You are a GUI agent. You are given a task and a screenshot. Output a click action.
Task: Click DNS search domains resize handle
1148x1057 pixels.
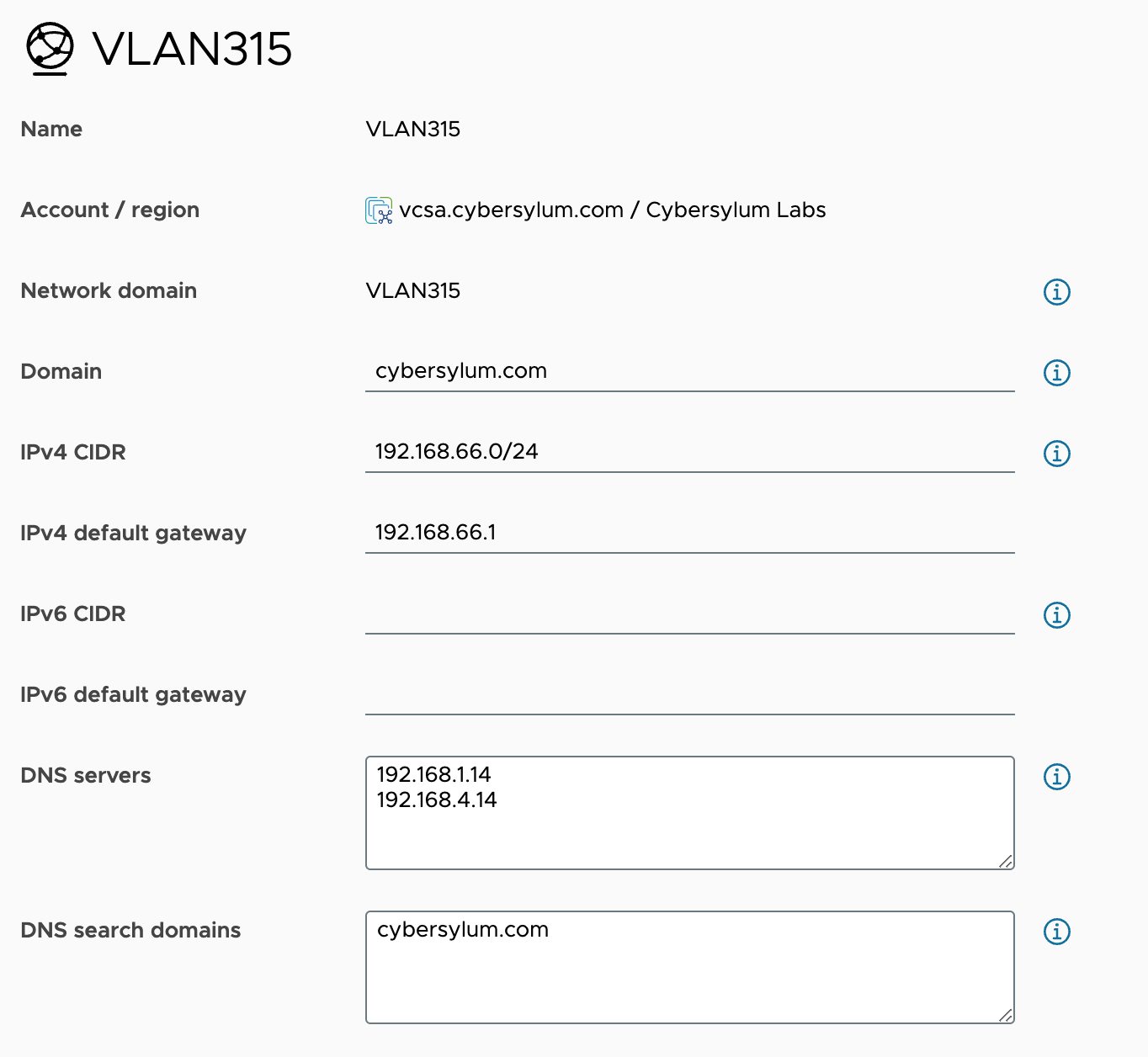pos(1006,1016)
